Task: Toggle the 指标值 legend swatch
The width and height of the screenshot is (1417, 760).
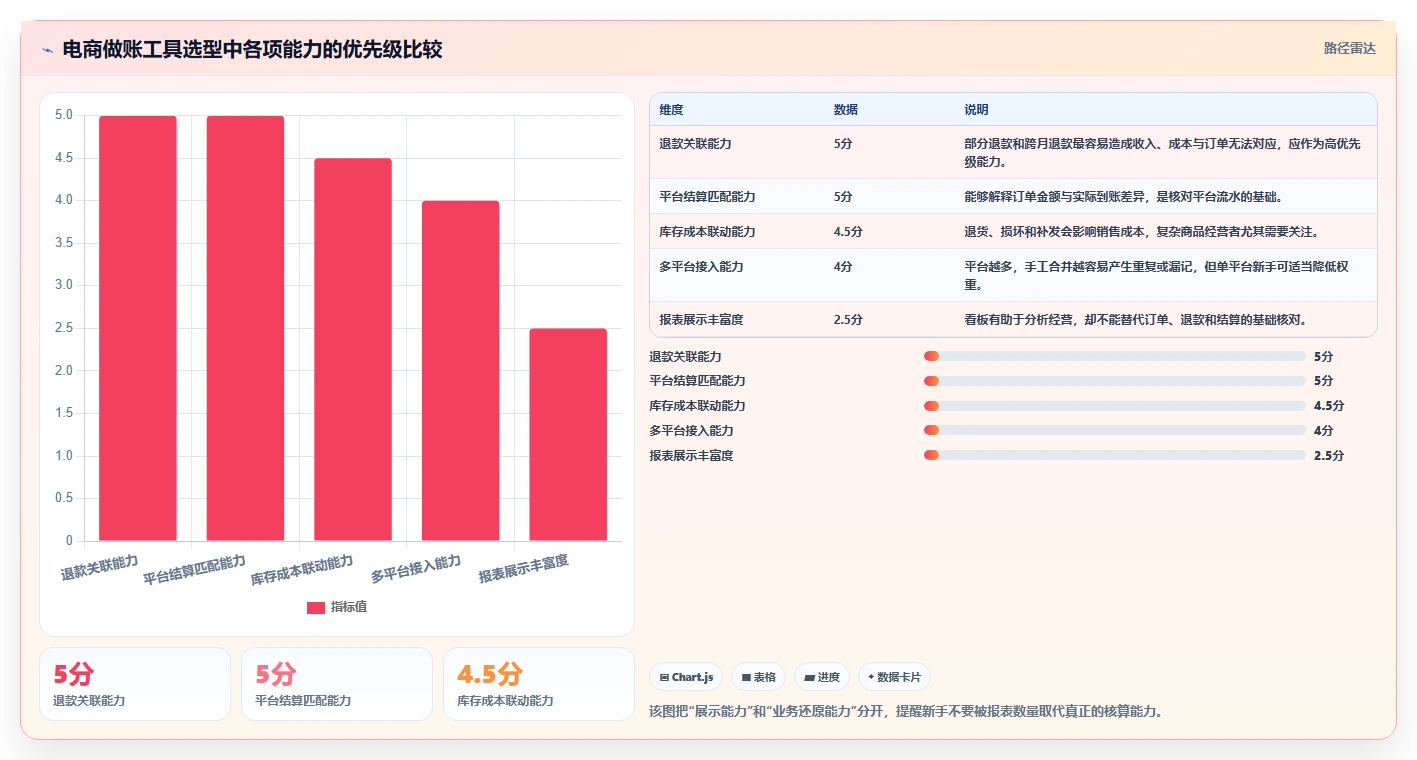Action: pos(316,607)
